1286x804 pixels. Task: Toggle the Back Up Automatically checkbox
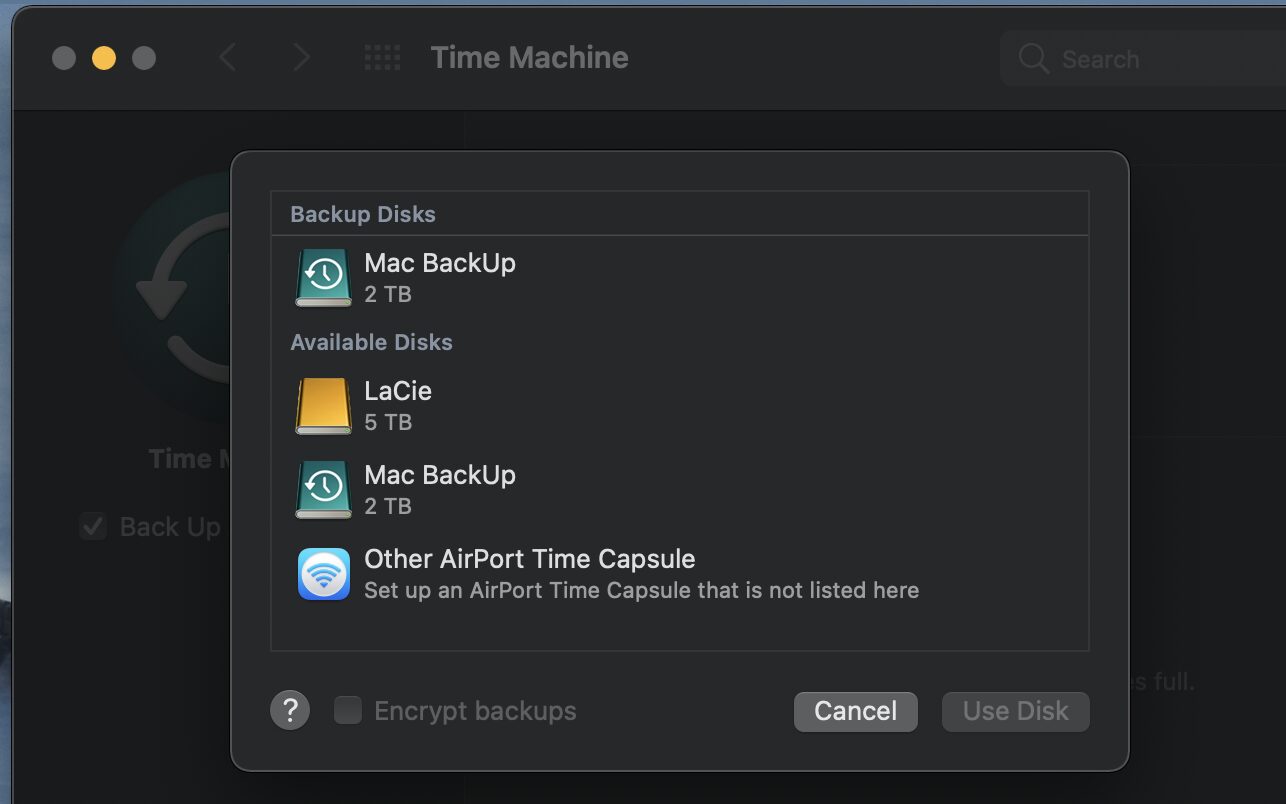[93, 527]
